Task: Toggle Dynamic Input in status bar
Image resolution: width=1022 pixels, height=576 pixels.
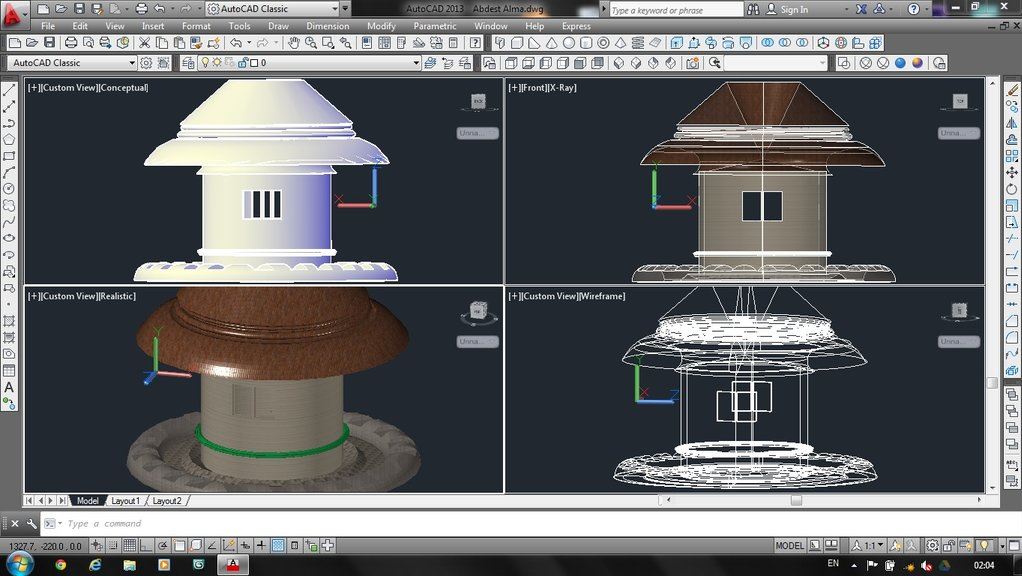Action: click(245, 545)
